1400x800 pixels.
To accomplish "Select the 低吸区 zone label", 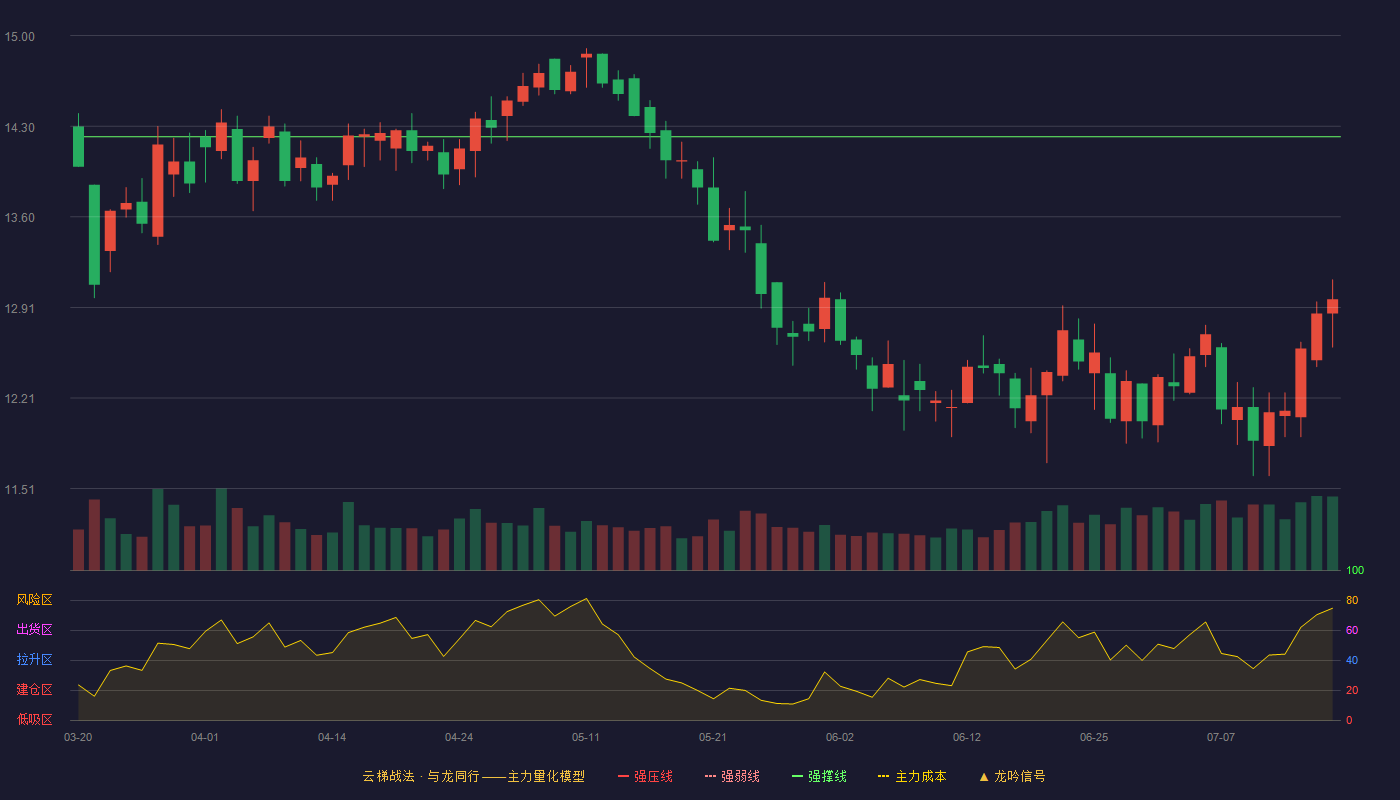I will pos(34,720).
